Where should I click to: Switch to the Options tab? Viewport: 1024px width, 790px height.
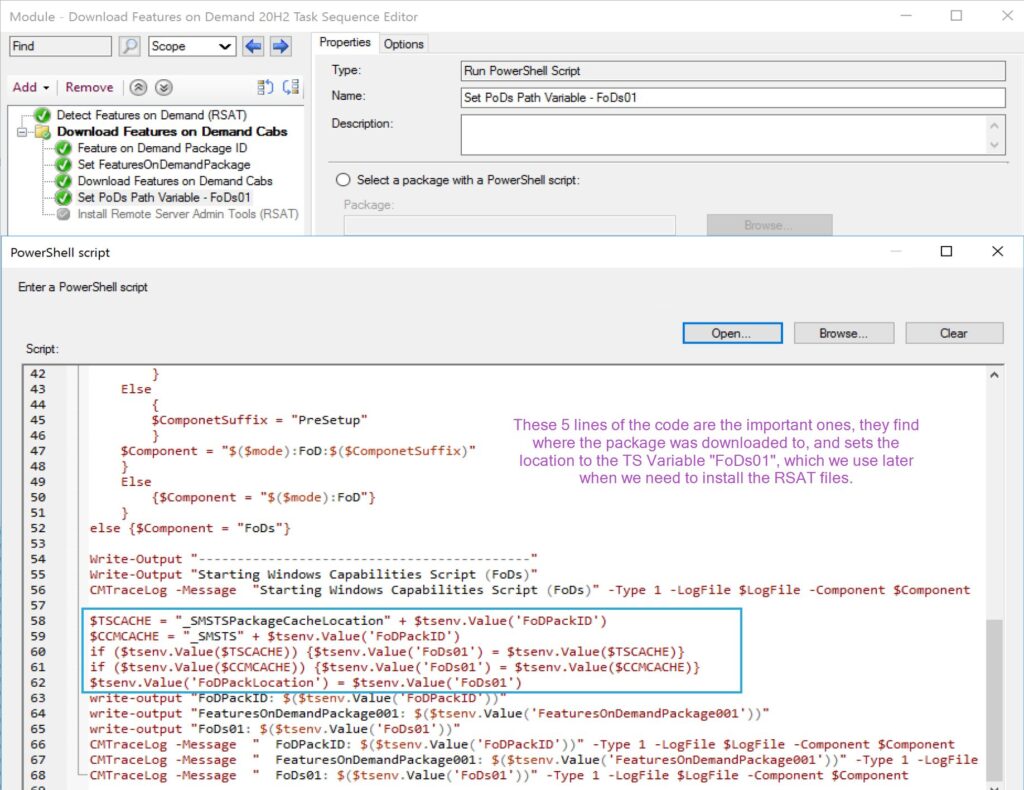(x=404, y=44)
